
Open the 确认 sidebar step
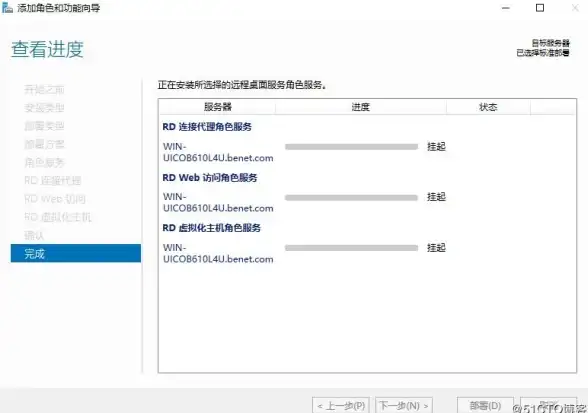click(34, 235)
